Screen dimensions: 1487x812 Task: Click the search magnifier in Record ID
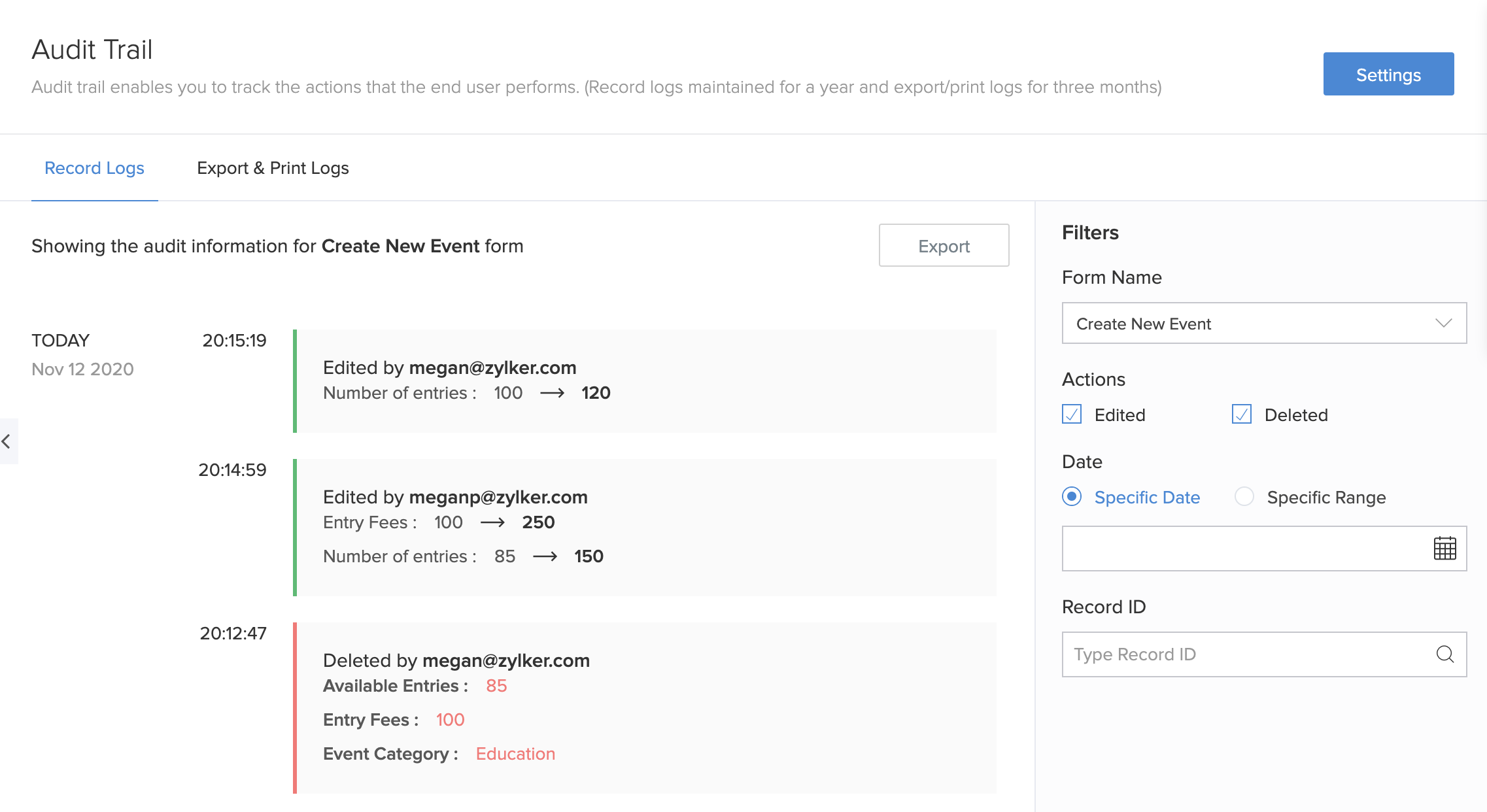(x=1444, y=654)
